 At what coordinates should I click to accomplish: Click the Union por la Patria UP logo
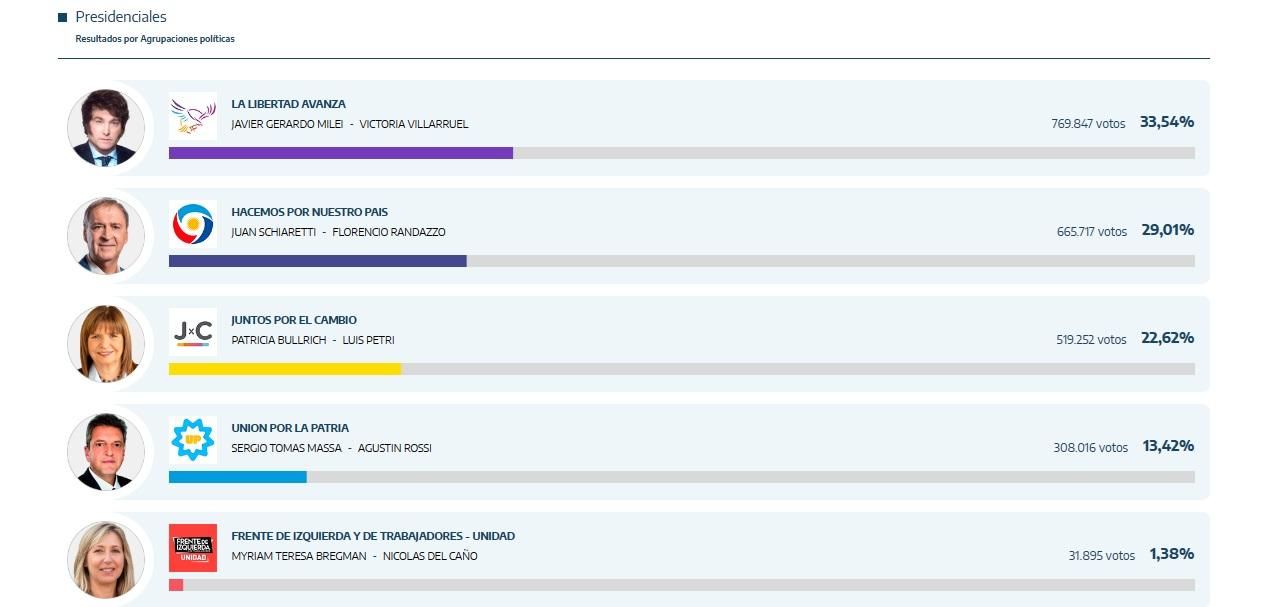(193, 439)
